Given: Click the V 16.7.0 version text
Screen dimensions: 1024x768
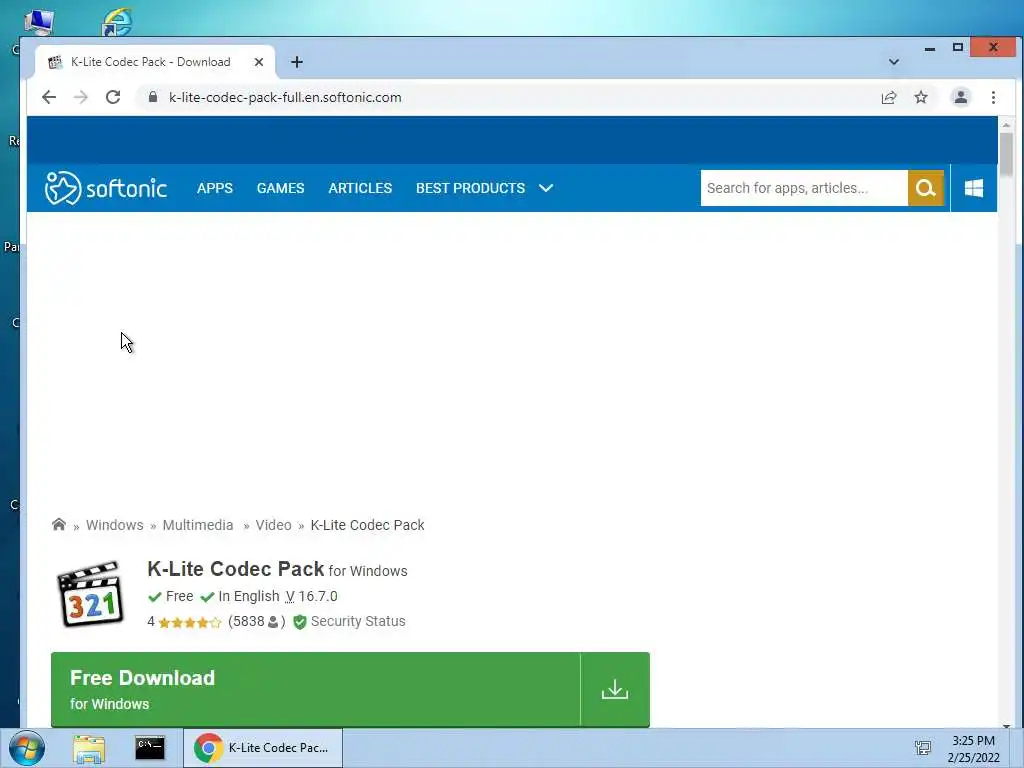Looking at the screenshot, I should [312, 596].
